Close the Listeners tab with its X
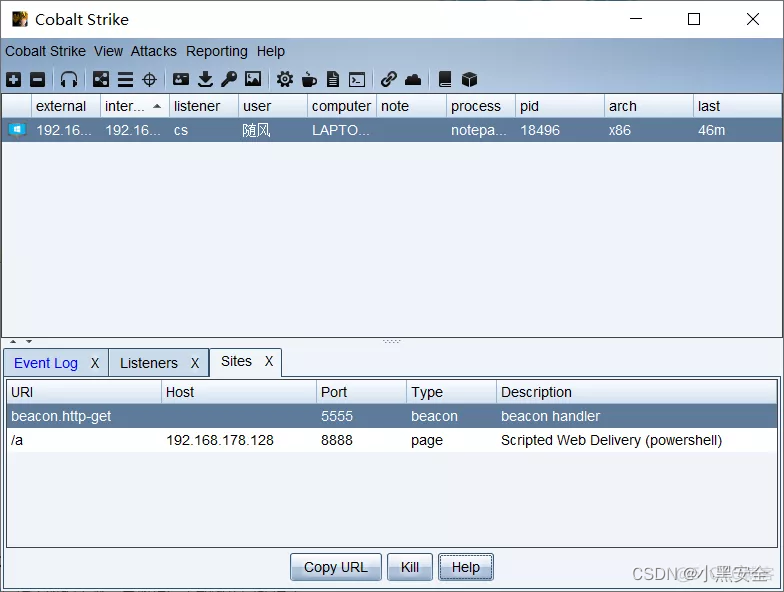784x592 pixels. point(195,363)
